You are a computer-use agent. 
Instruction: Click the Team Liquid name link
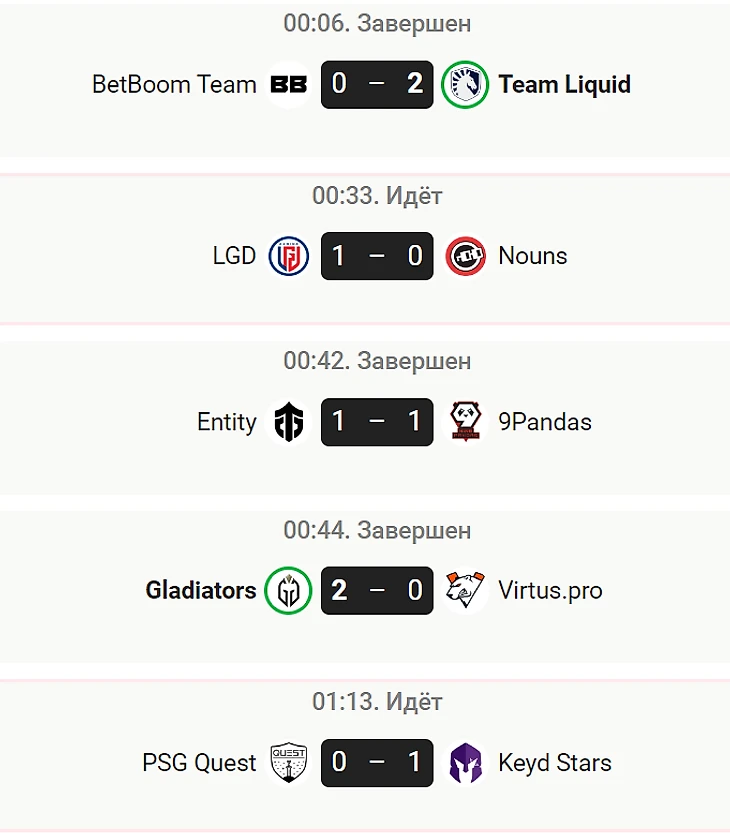tap(564, 85)
